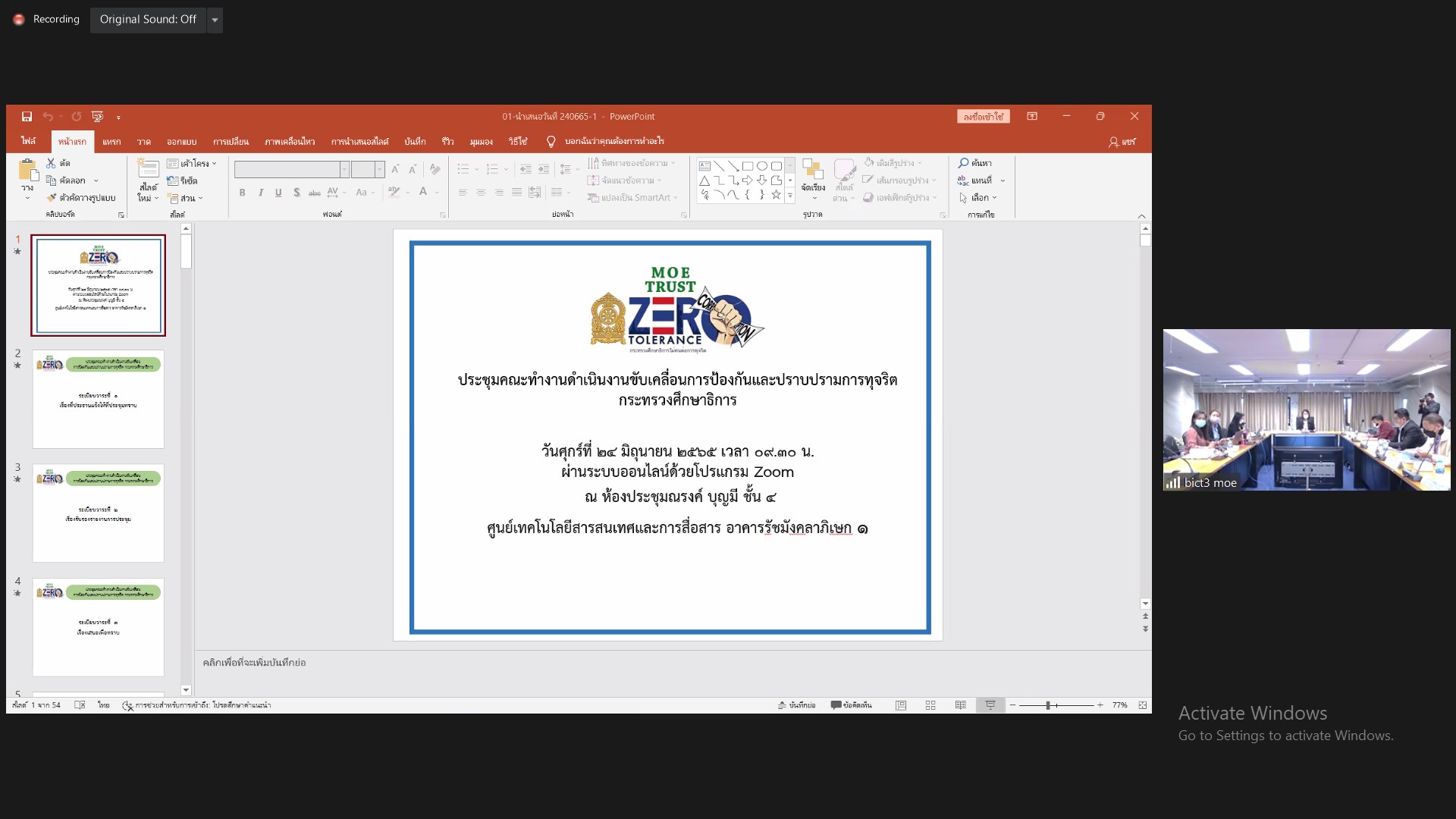Select the rectangle shape in shapes gallery
Viewport: 1456px width, 819px height.
pyautogui.click(x=748, y=166)
